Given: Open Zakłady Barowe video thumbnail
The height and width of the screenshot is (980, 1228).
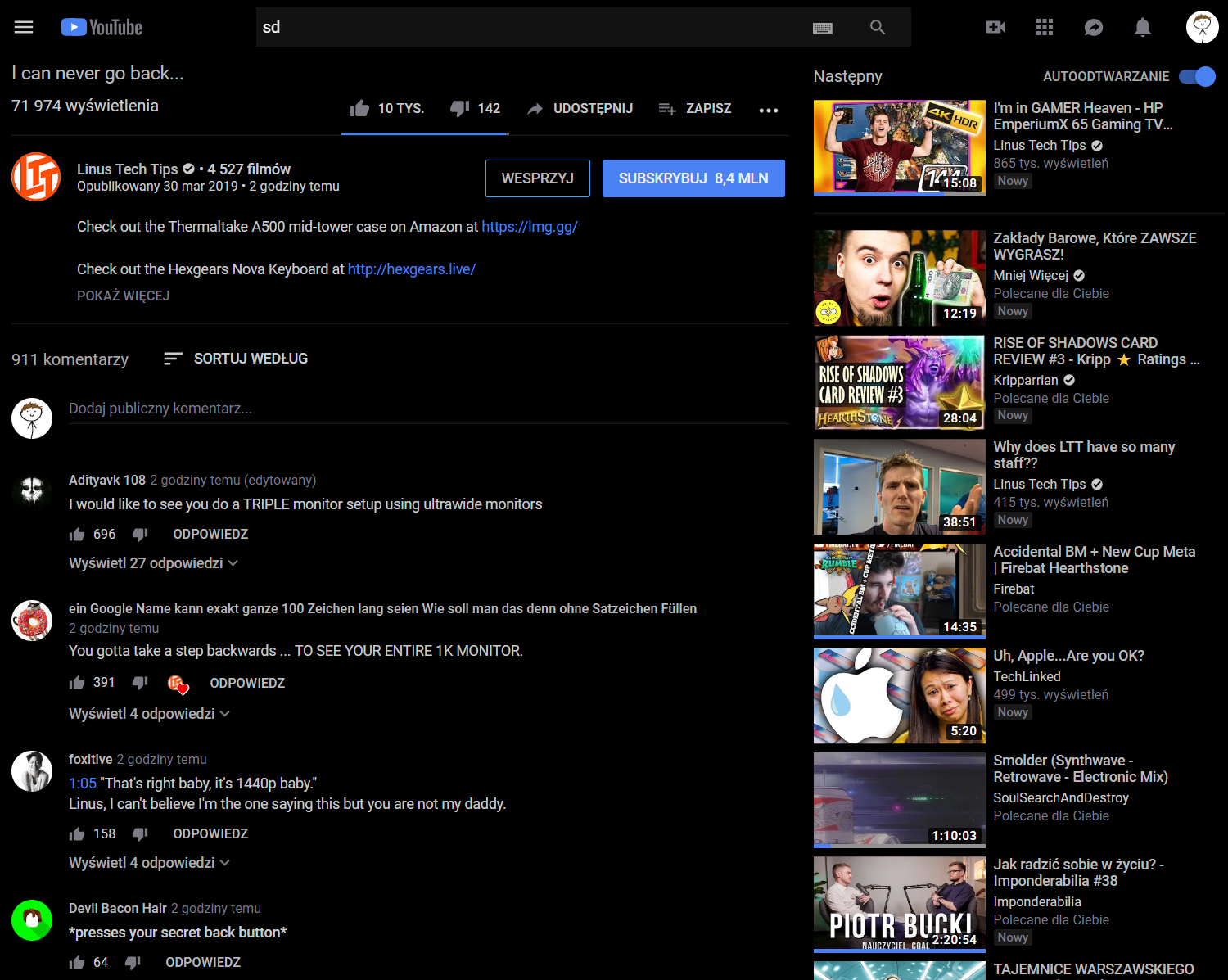Looking at the screenshot, I should click(x=900, y=278).
